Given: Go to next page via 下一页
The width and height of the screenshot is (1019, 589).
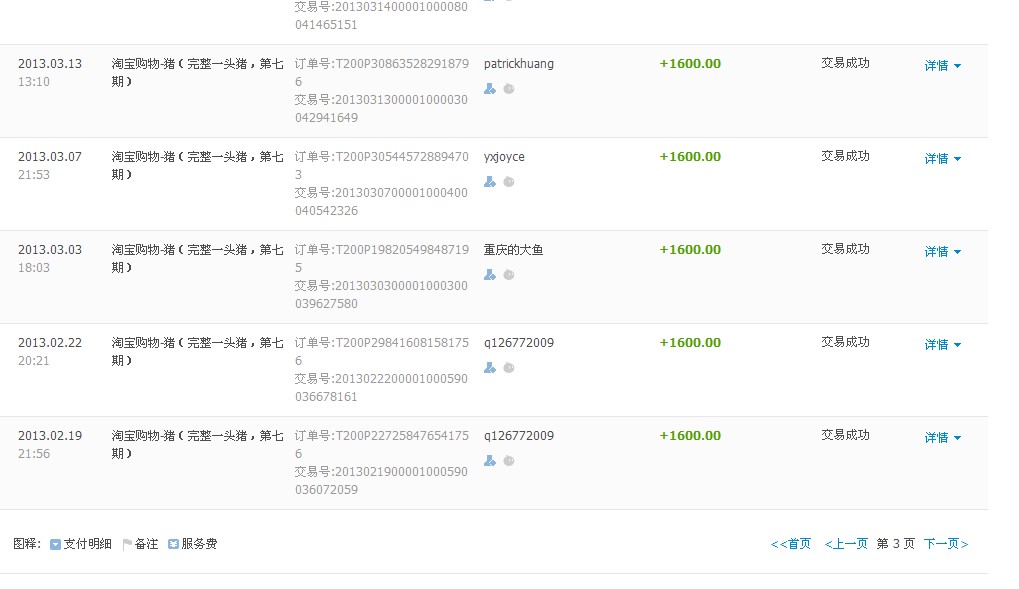Looking at the screenshot, I should pyautogui.click(x=945, y=544).
